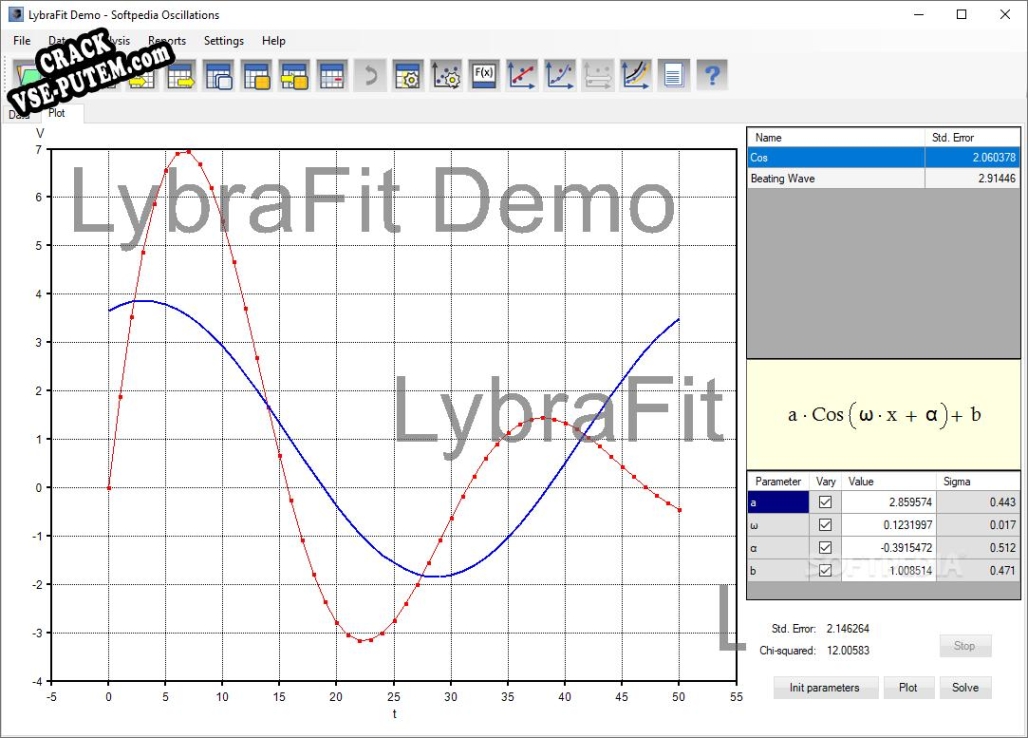This screenshot has width=1028, height=738.
Task: Click value 0.1231997 for parameter ω
Action: [x=888, y=525]
